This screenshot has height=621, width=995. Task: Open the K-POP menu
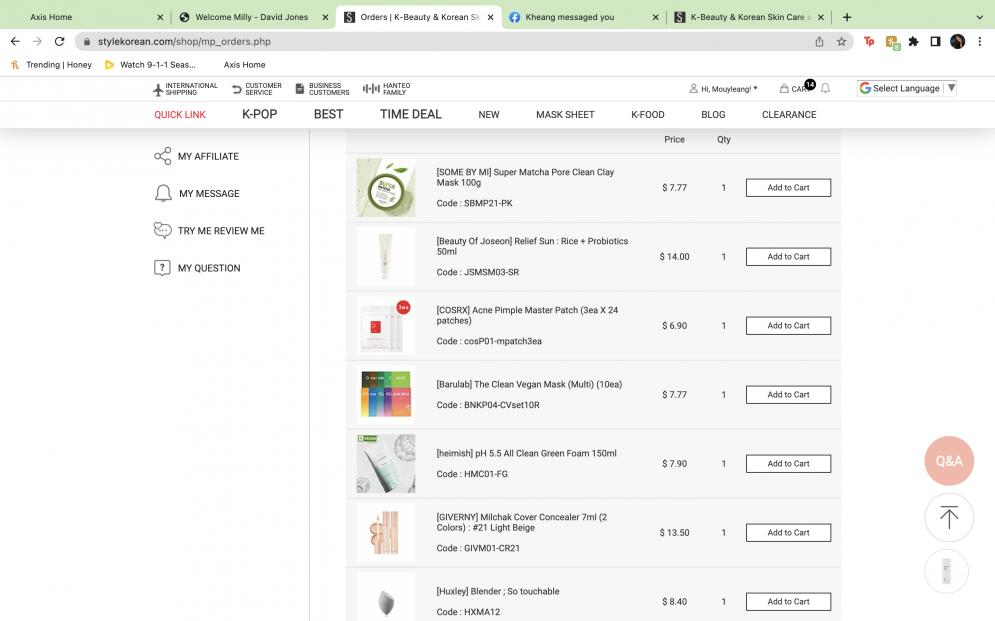point(259,114)
